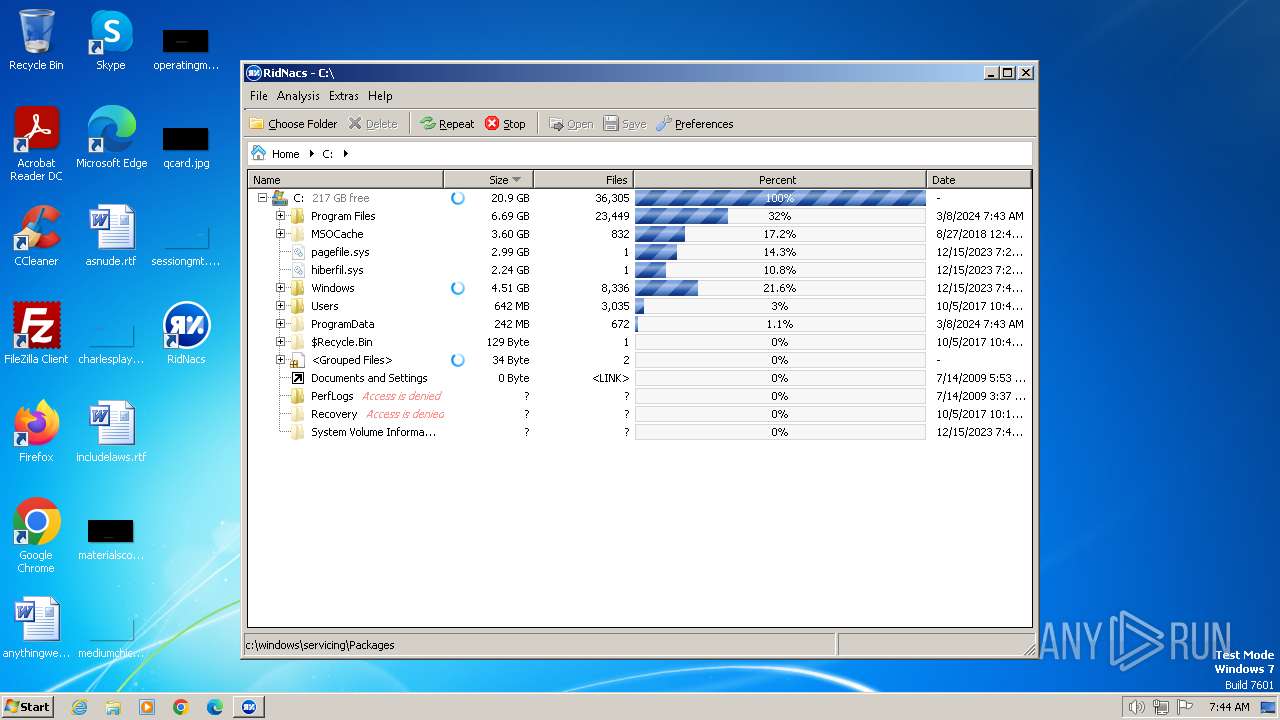This screenshot has width=1280, height=720.
Task: Collapse the C: drive tree node
Action: pyautogui.click(x=262, y=198)
